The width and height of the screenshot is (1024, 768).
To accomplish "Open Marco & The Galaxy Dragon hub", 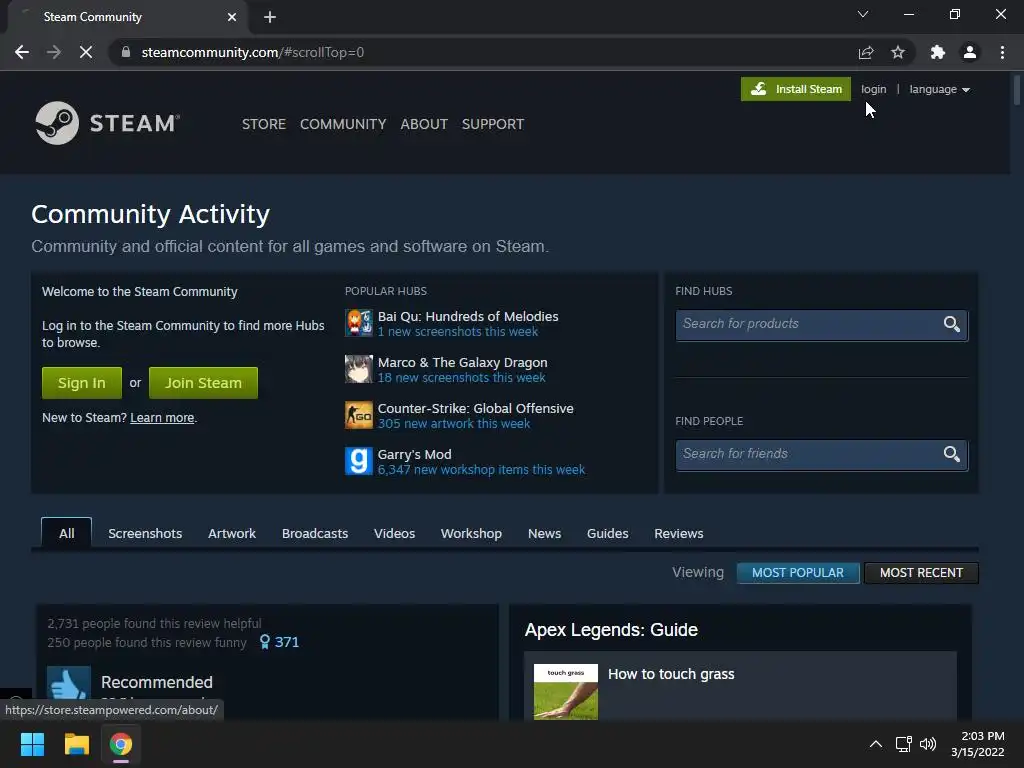I will coord(462,362).
